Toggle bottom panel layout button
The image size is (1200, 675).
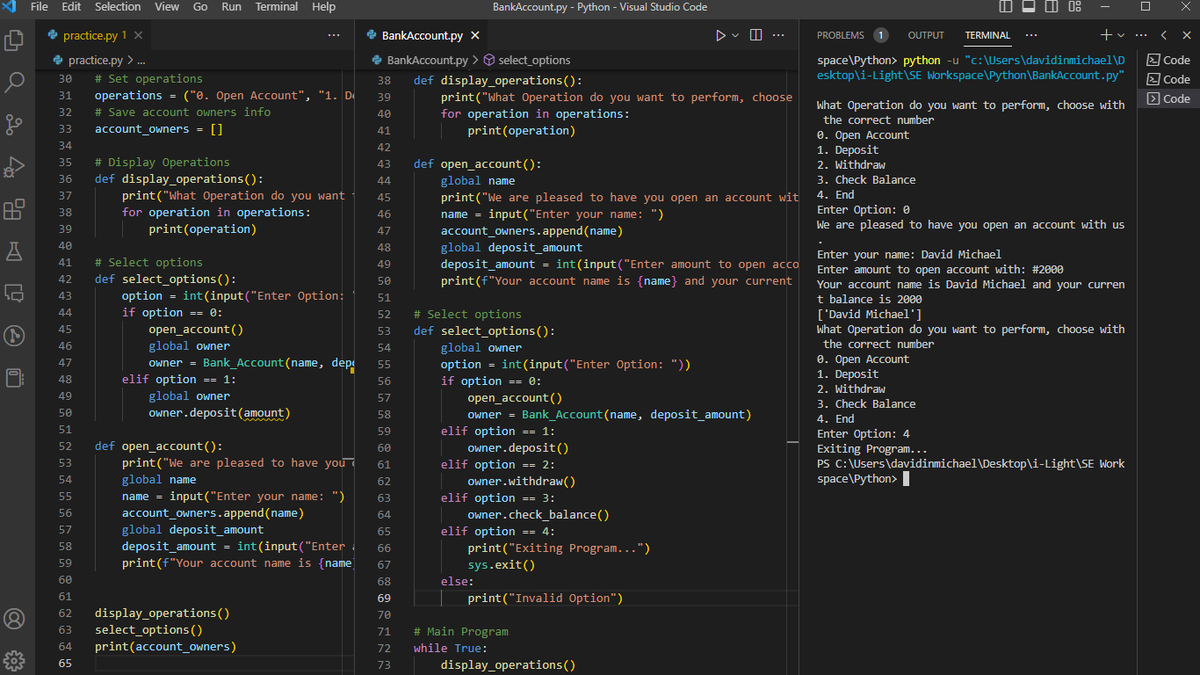click(1029, 7)
